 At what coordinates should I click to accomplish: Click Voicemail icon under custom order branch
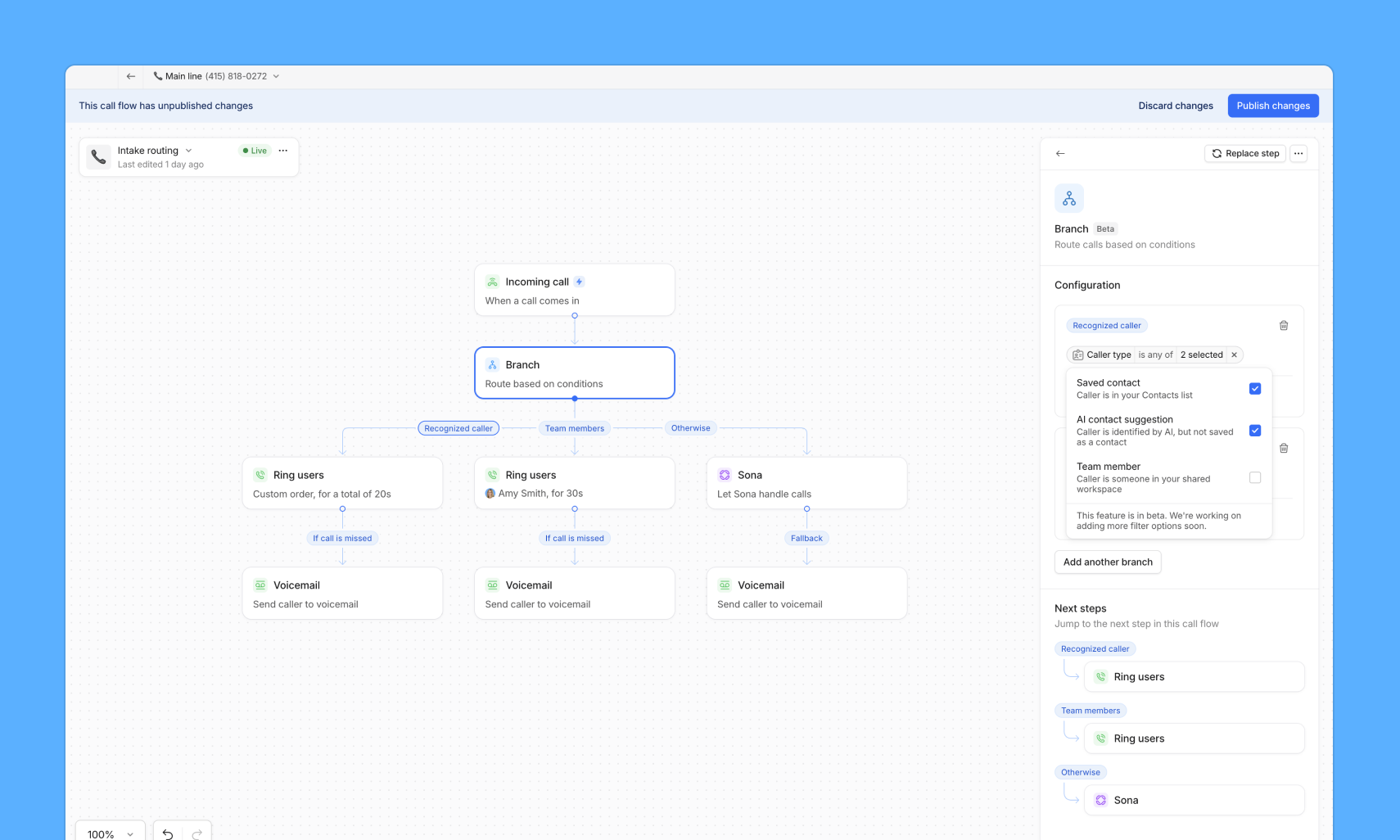(260, 585)
